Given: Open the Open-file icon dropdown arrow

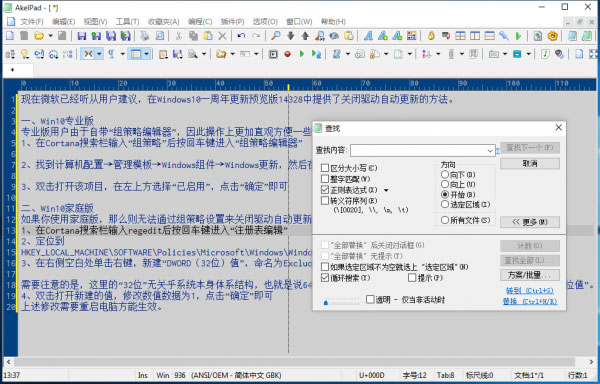Looking at the screenshot, I should click(x=50, y=36).
